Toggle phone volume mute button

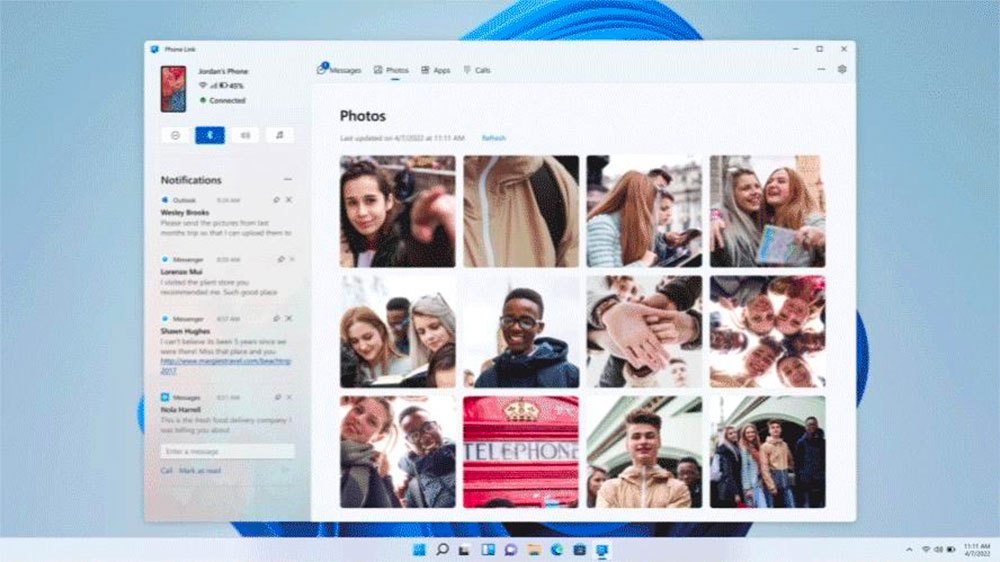coord(245,135)
